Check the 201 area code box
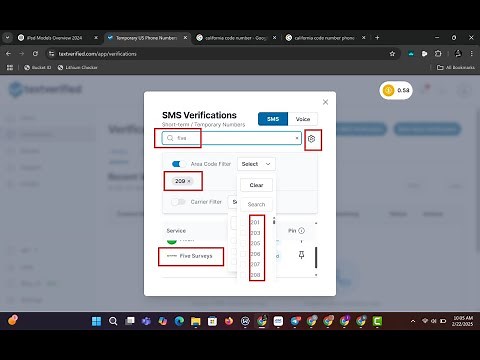 tap(243, 222)
